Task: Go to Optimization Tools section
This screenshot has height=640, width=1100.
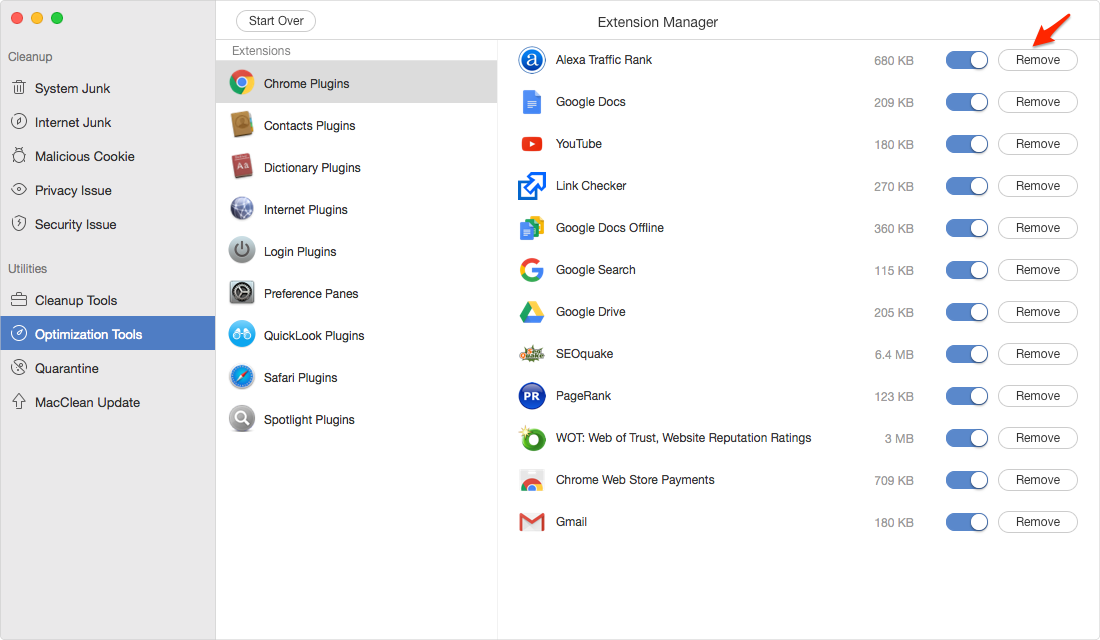Action: (x=107, y=334)
